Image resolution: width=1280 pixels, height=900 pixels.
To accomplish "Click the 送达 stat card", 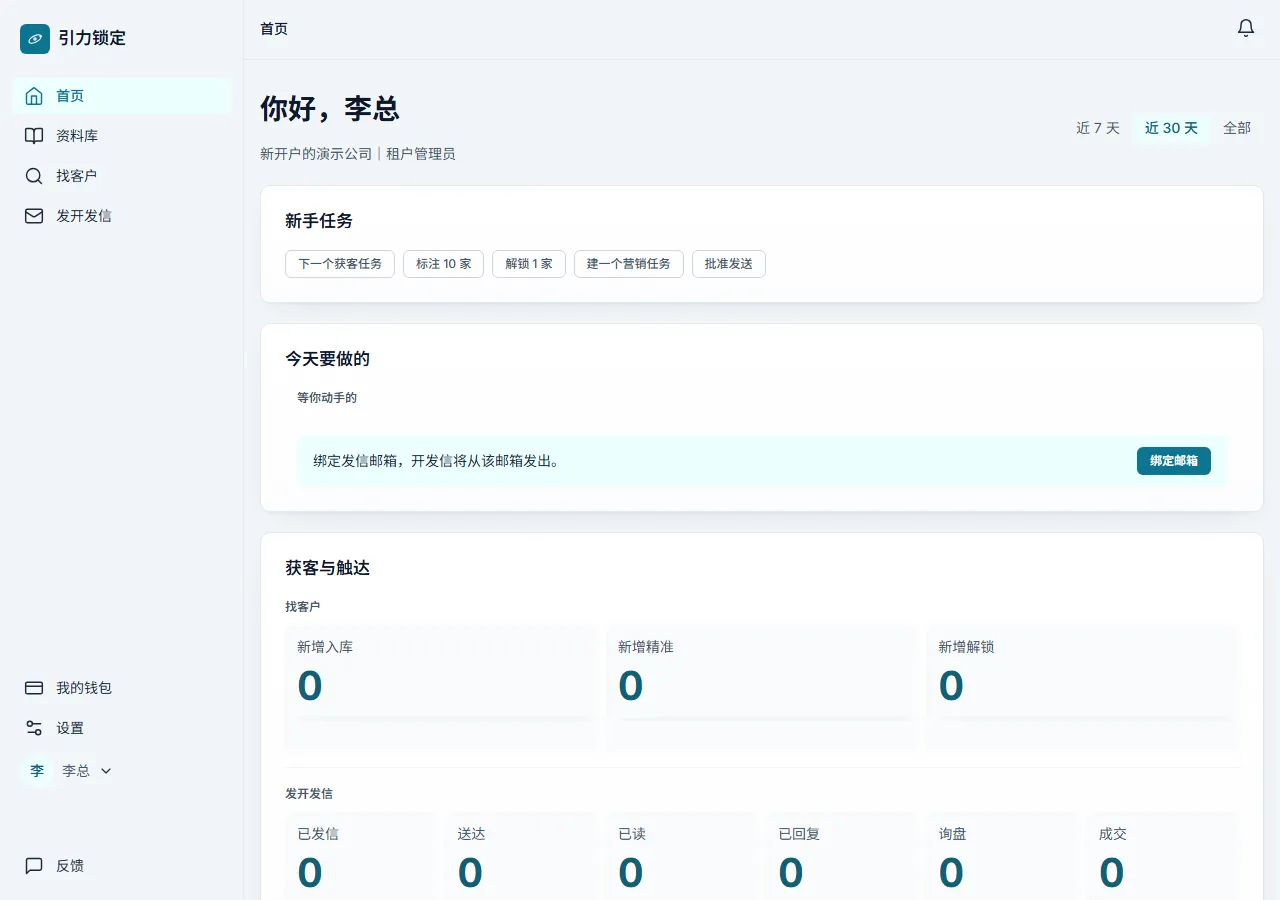I will pyautogui.click(x=521, y=856).
